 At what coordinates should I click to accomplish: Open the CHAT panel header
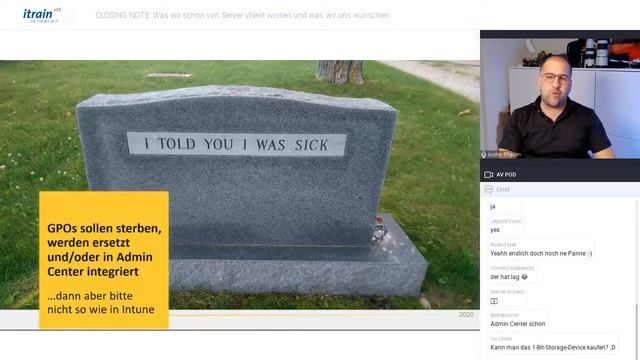(560, 189)
